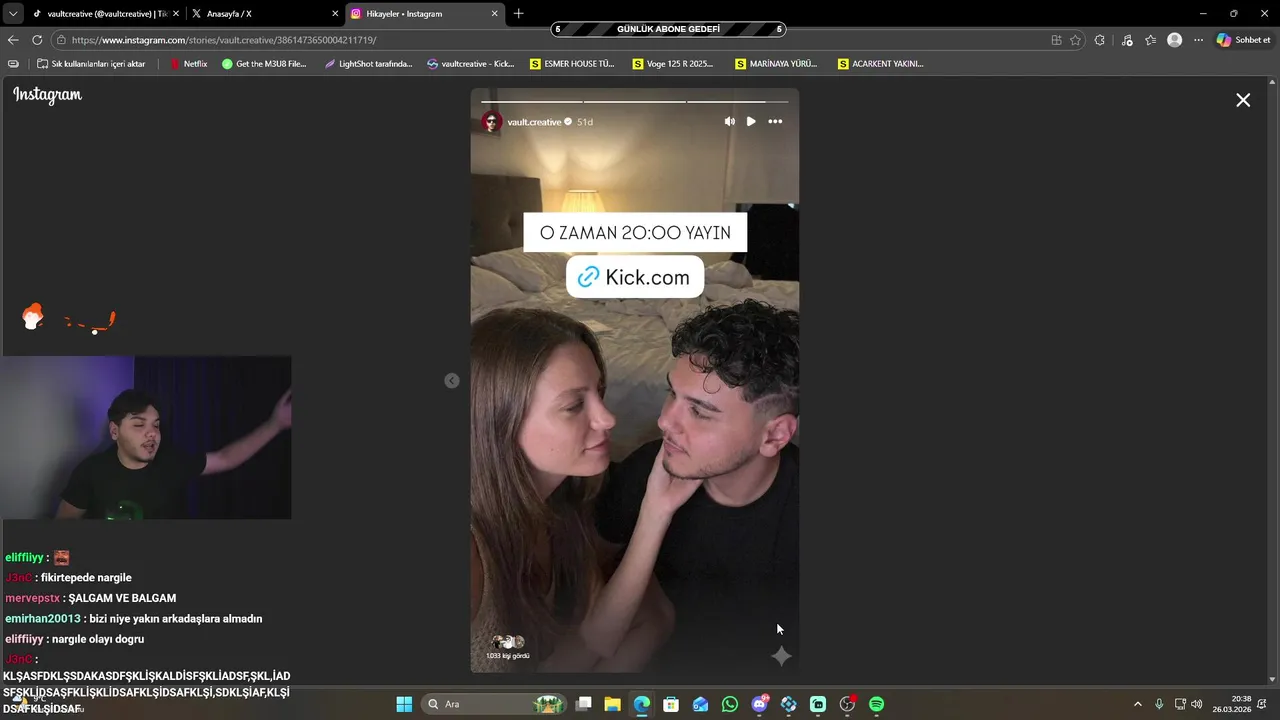This screenshot has height=720, width=1280.
Task: Close the Anasayfa / X tab
Action: pyautogui.click(x=335, y=14)
